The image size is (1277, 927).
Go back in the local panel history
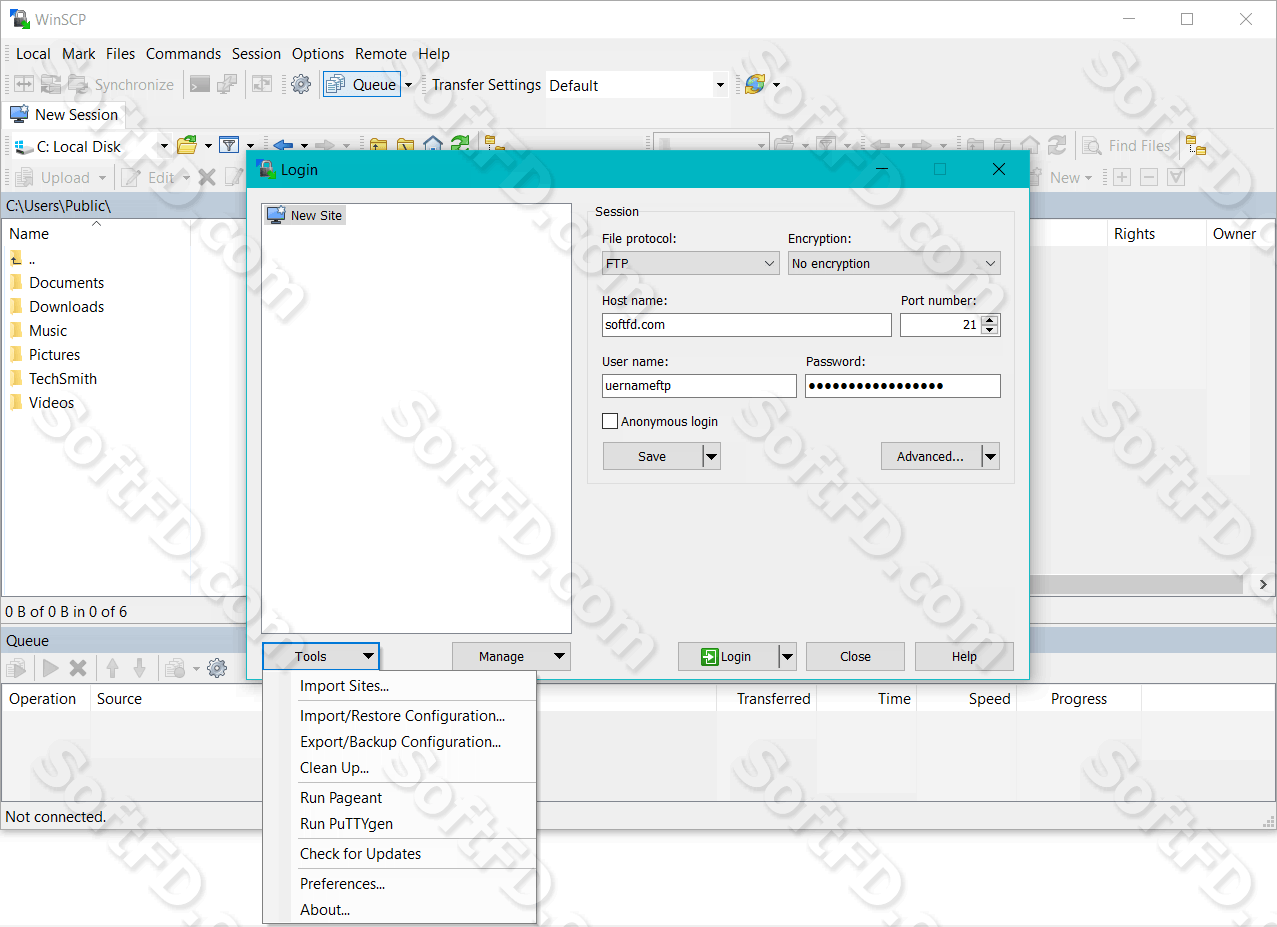(x=283, y=146)
